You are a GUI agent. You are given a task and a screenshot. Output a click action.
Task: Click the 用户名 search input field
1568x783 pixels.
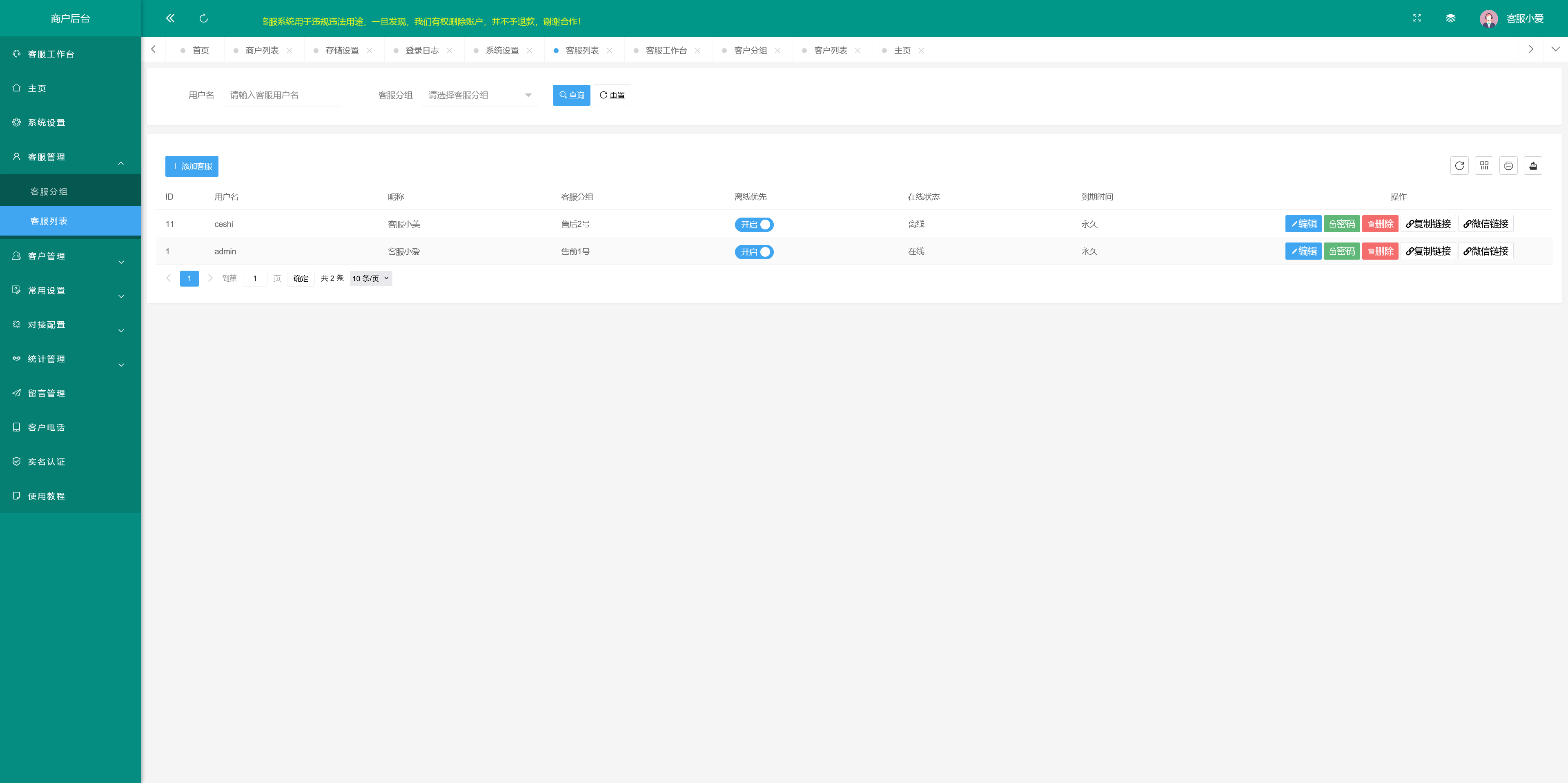point(281,95)
